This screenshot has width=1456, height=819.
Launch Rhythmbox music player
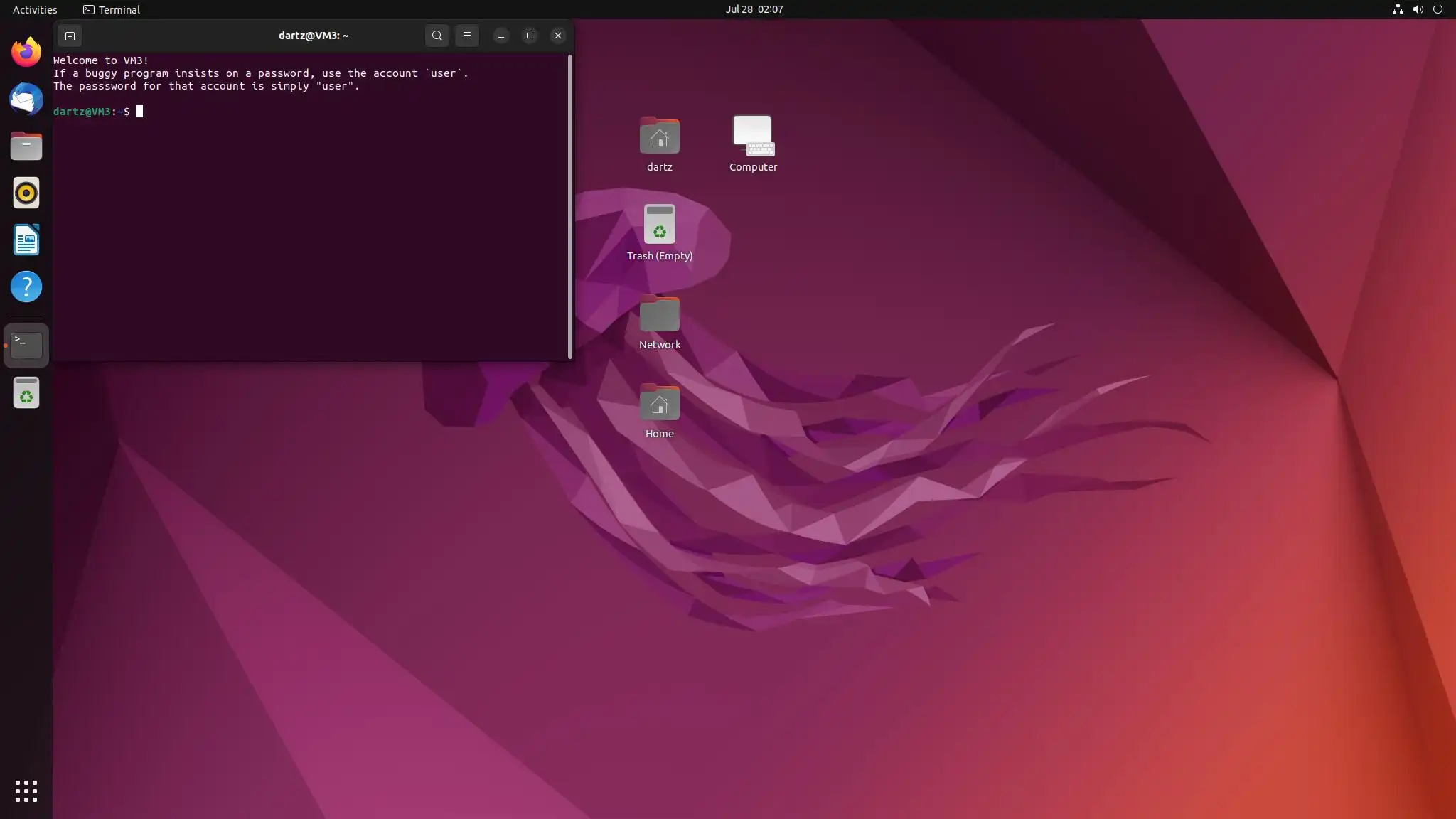point(26,193)
